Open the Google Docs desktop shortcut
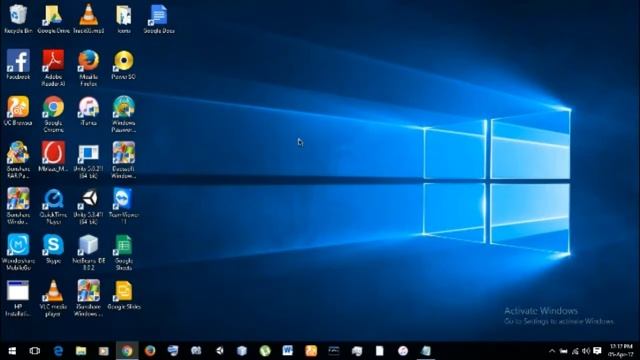 [159, 19]
